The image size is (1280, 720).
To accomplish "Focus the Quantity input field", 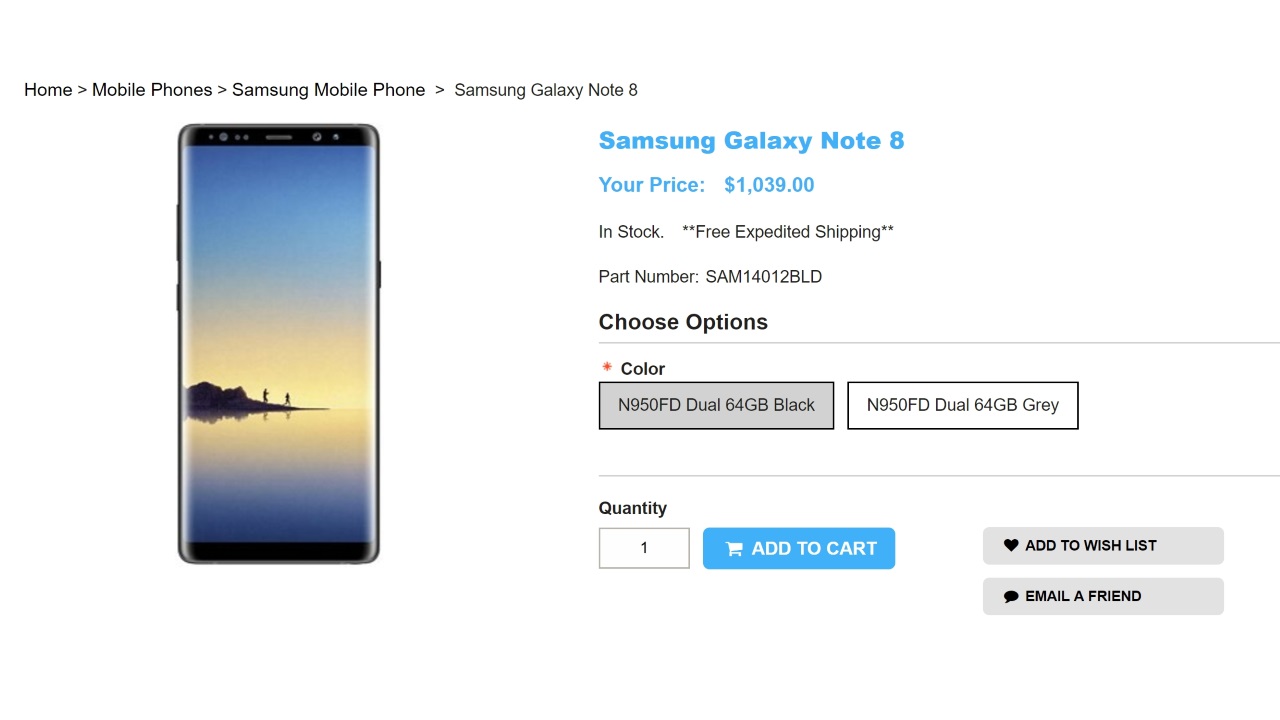I will click(644, 548).
